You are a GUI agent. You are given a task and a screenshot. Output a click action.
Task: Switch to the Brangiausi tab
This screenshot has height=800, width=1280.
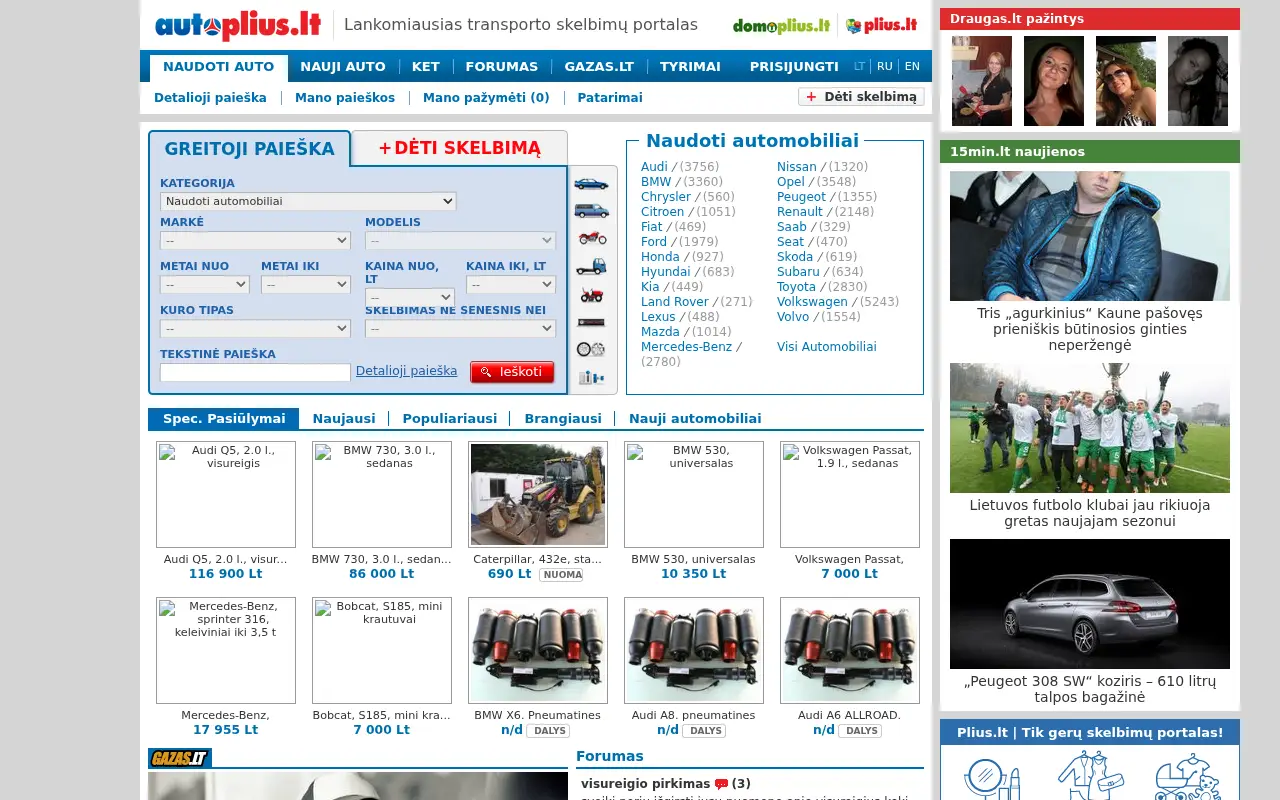563,419
